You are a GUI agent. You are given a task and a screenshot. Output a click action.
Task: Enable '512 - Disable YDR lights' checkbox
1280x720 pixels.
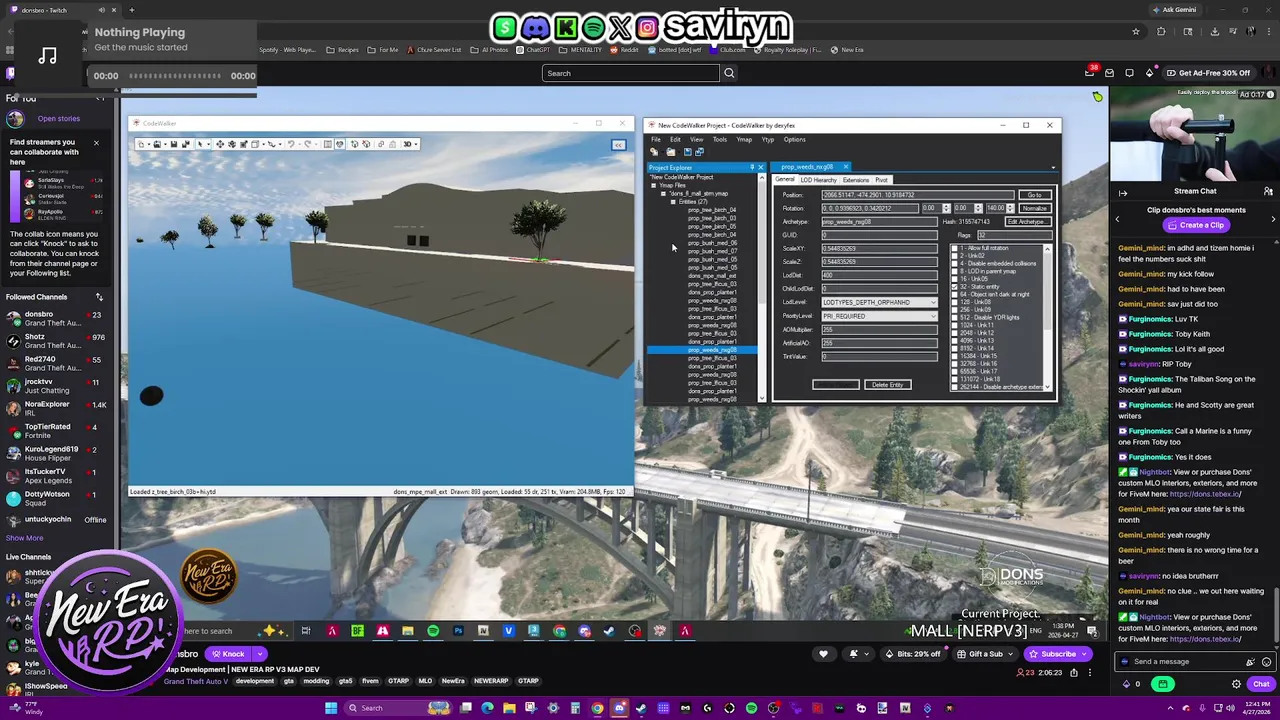pos(954,317)
